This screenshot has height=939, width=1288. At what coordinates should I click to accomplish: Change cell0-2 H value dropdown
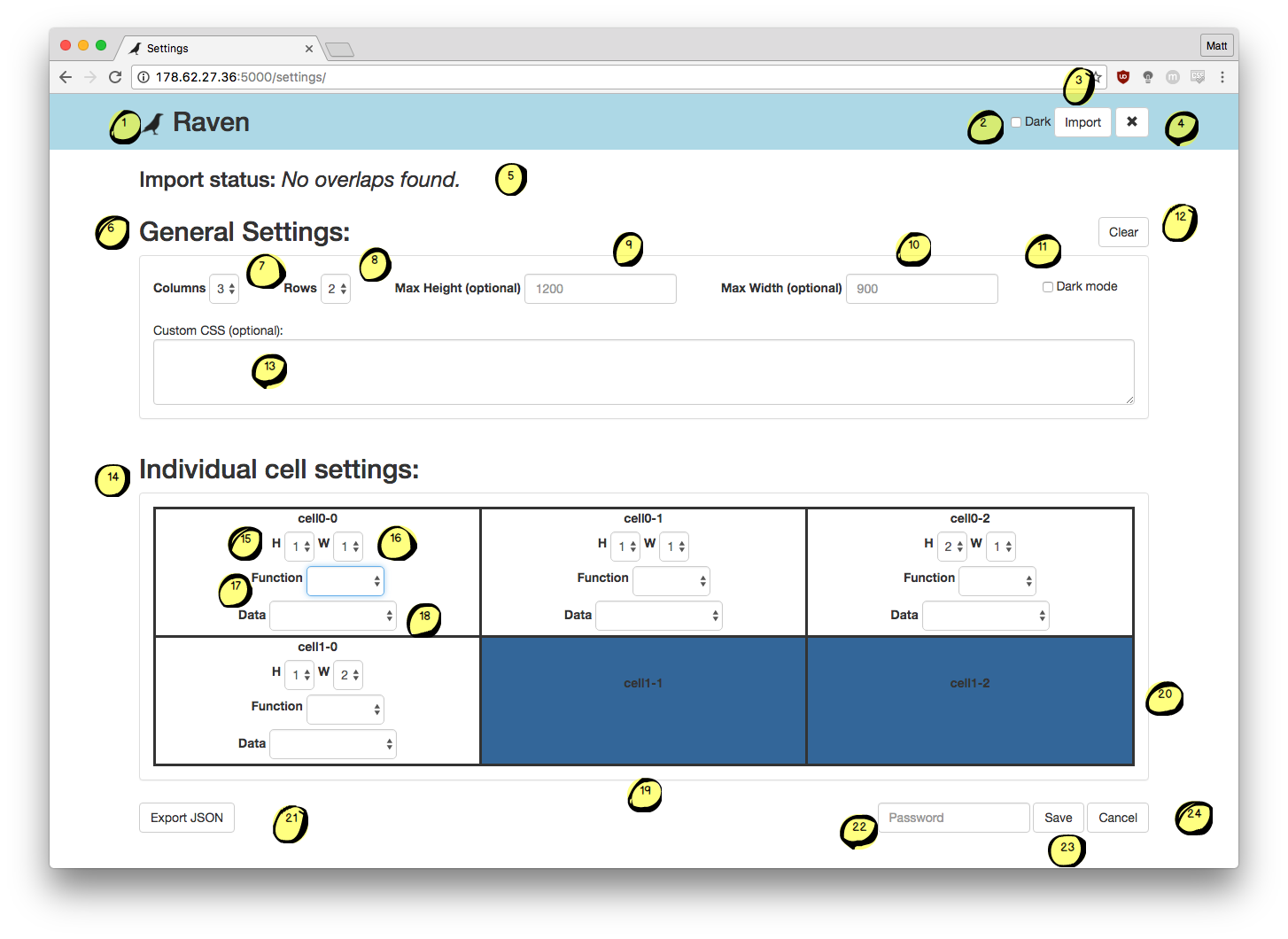pyautogui.click(x=952, y=547)
